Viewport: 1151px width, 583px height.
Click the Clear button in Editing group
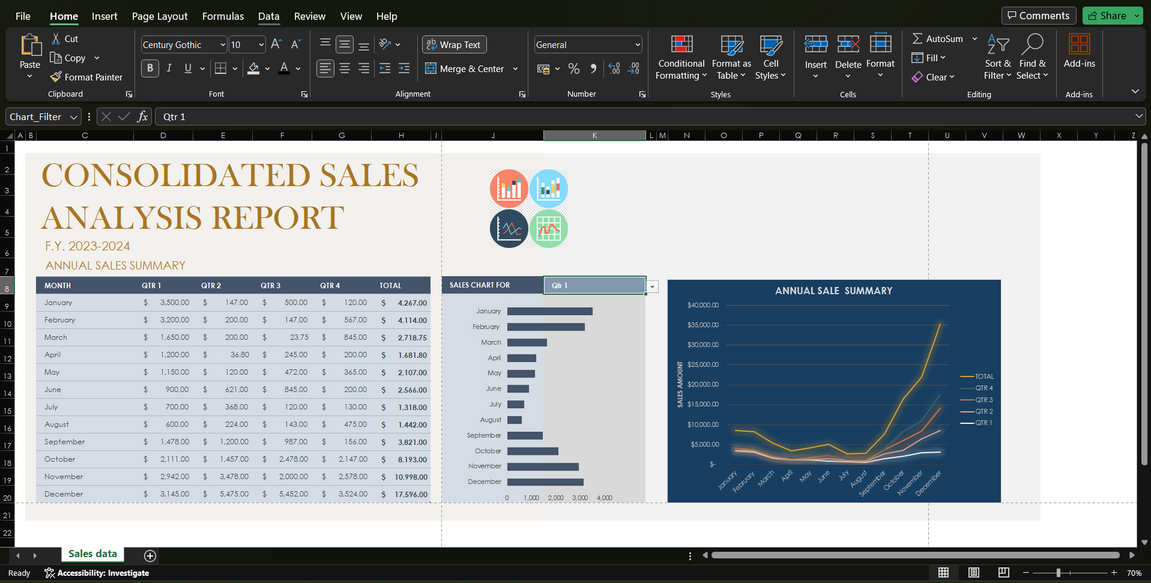(x=933, y=77)
